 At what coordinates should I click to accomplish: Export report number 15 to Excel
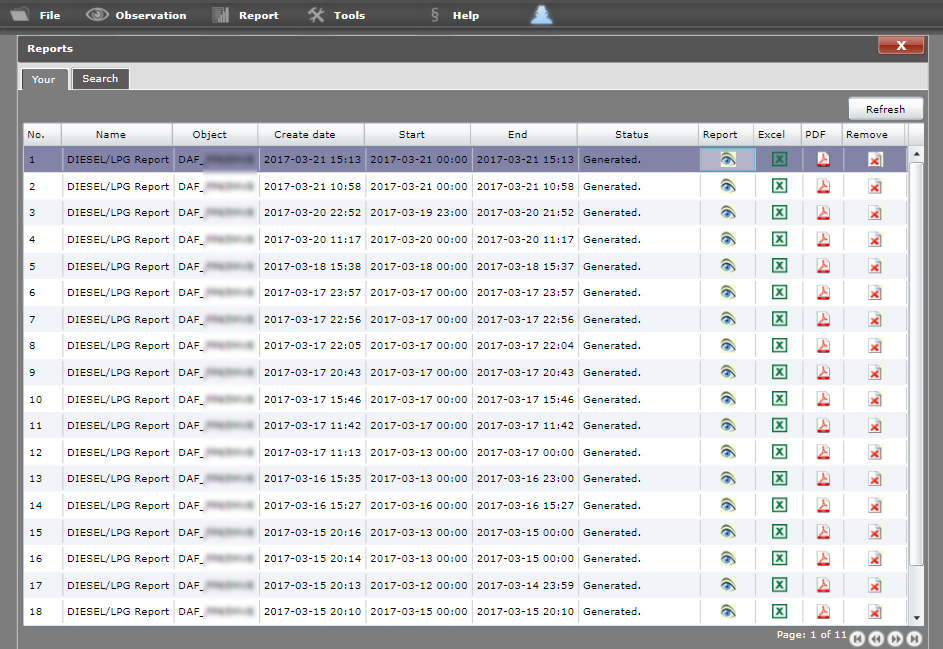[x=779, y=532]
